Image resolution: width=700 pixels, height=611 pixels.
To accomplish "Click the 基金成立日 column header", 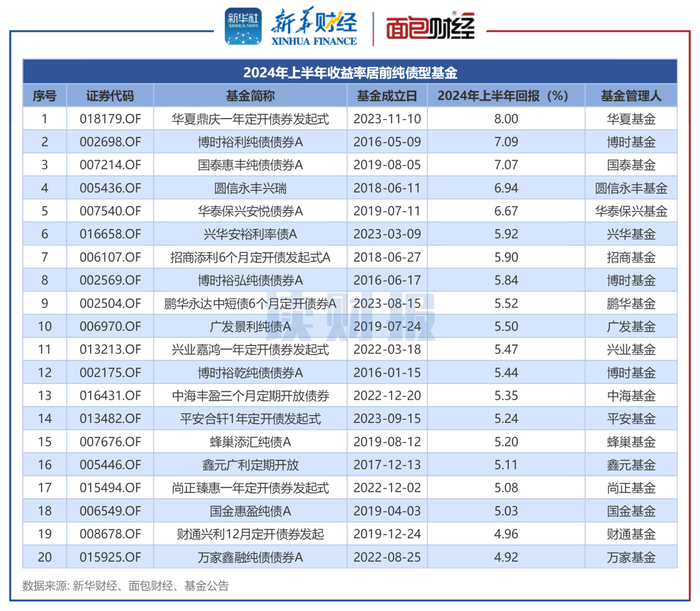I will click(387, 96).
